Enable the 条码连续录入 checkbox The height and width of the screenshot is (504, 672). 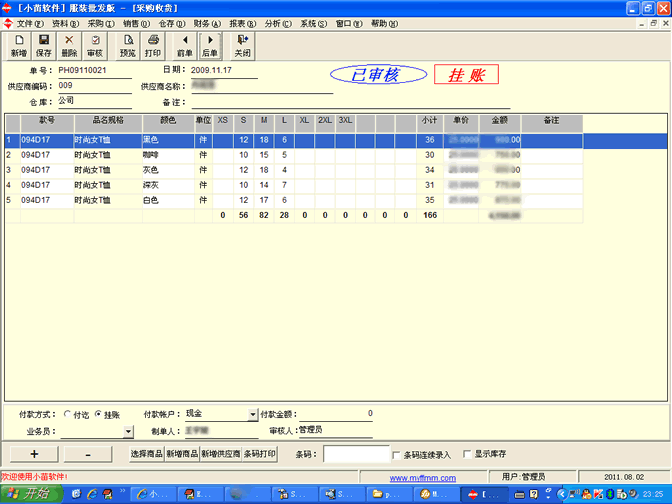click(398, 454)
